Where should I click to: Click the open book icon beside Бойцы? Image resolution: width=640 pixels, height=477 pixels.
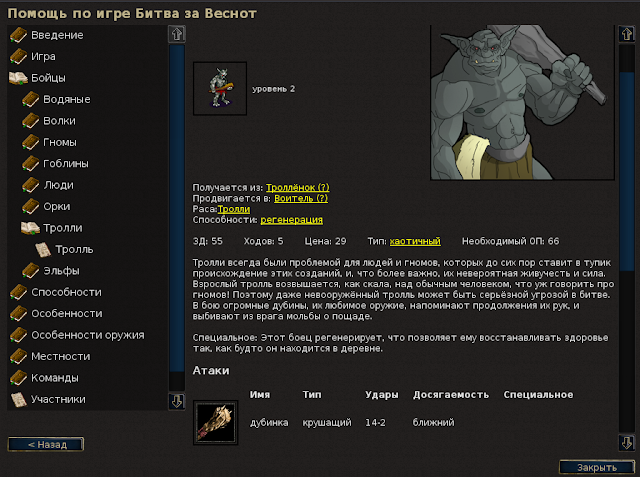pos(18,78)
